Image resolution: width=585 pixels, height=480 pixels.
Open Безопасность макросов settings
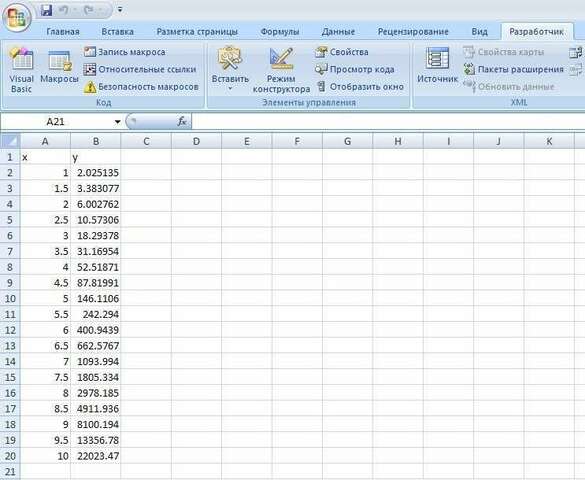click(x=141, y=87)
